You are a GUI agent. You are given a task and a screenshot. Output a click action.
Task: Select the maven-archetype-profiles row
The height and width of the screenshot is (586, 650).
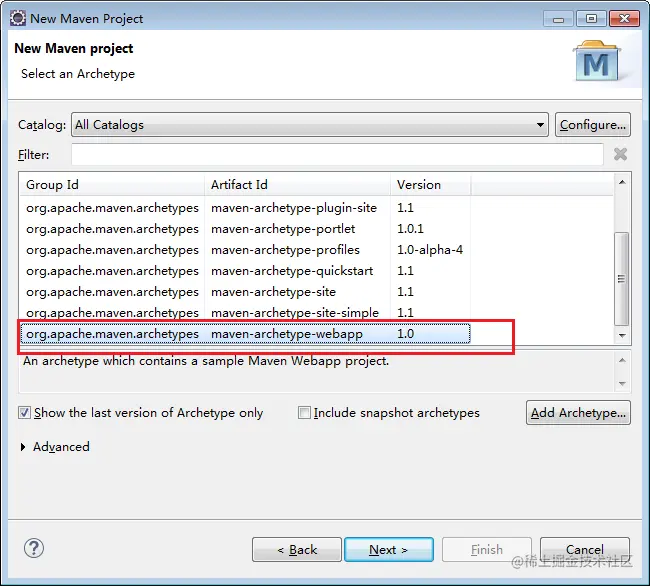(x=245, y=250)
